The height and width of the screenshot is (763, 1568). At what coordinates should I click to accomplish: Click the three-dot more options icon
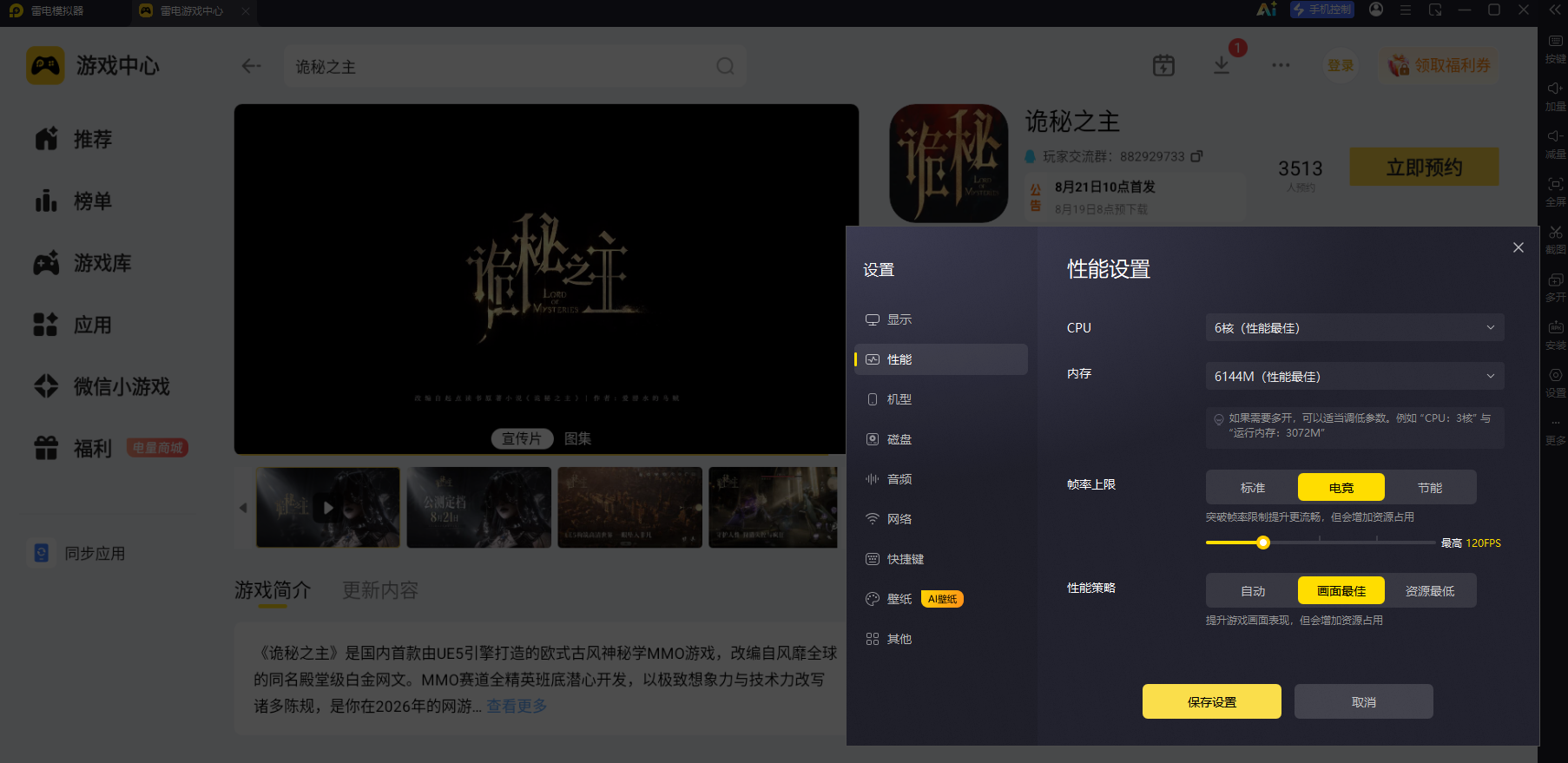coord(1281,65)
